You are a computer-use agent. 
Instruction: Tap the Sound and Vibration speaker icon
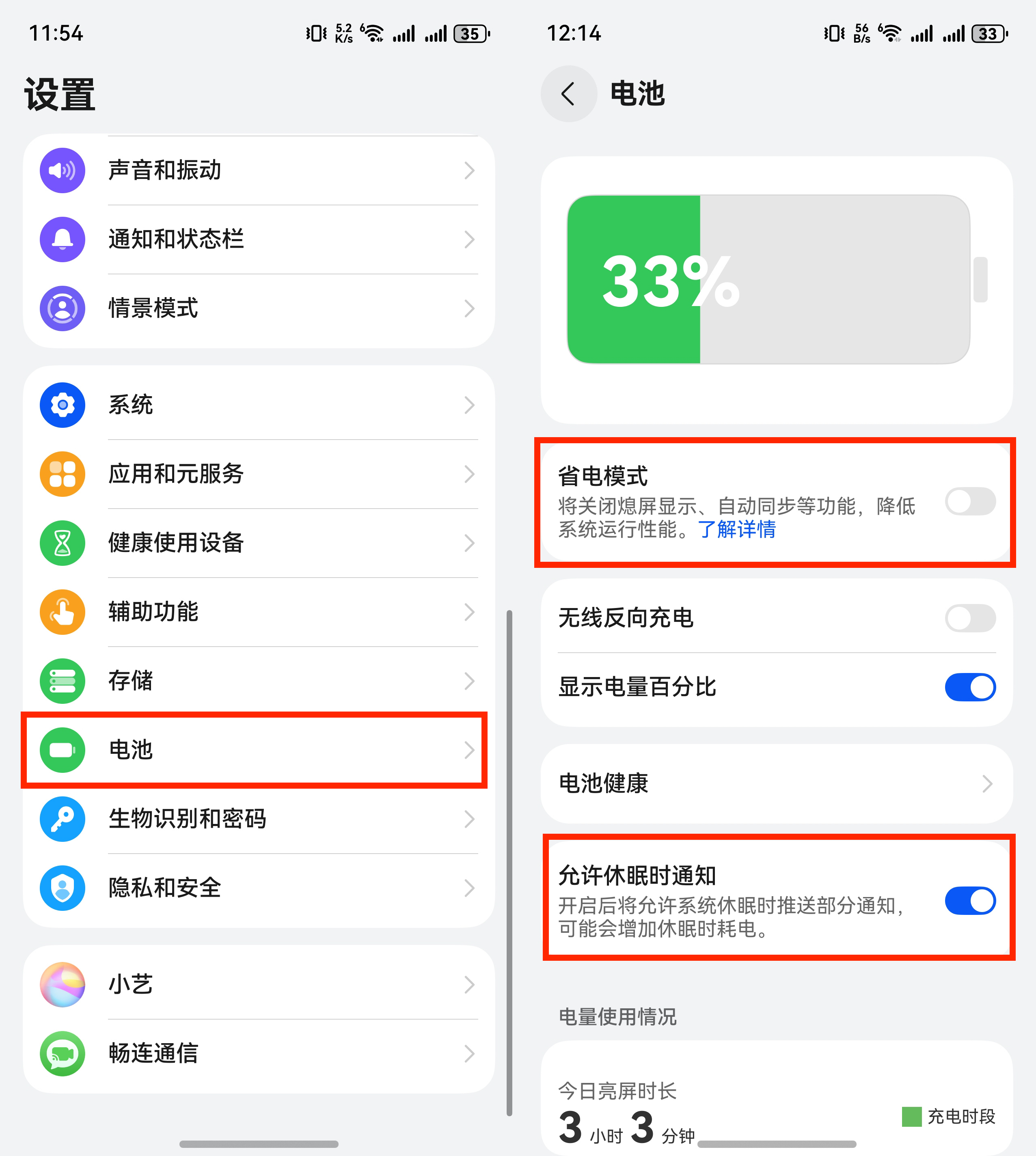[63, 170]
